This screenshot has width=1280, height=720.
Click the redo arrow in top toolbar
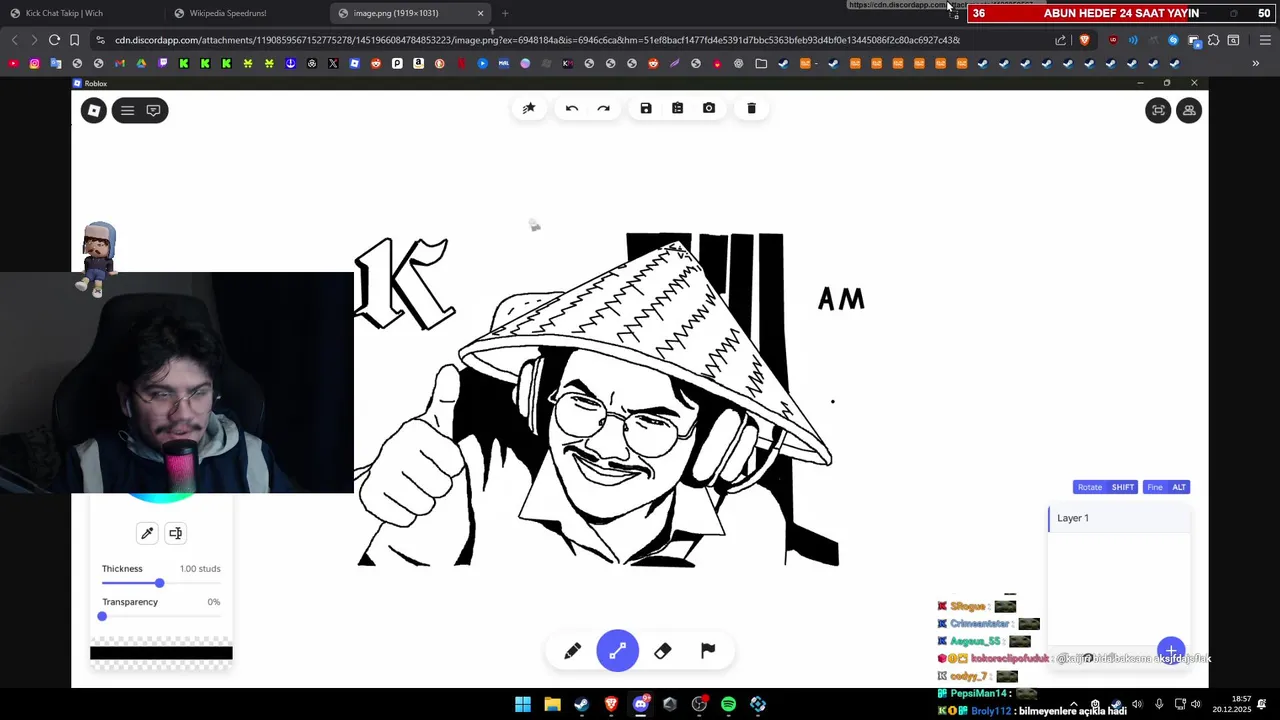(604, 108)
